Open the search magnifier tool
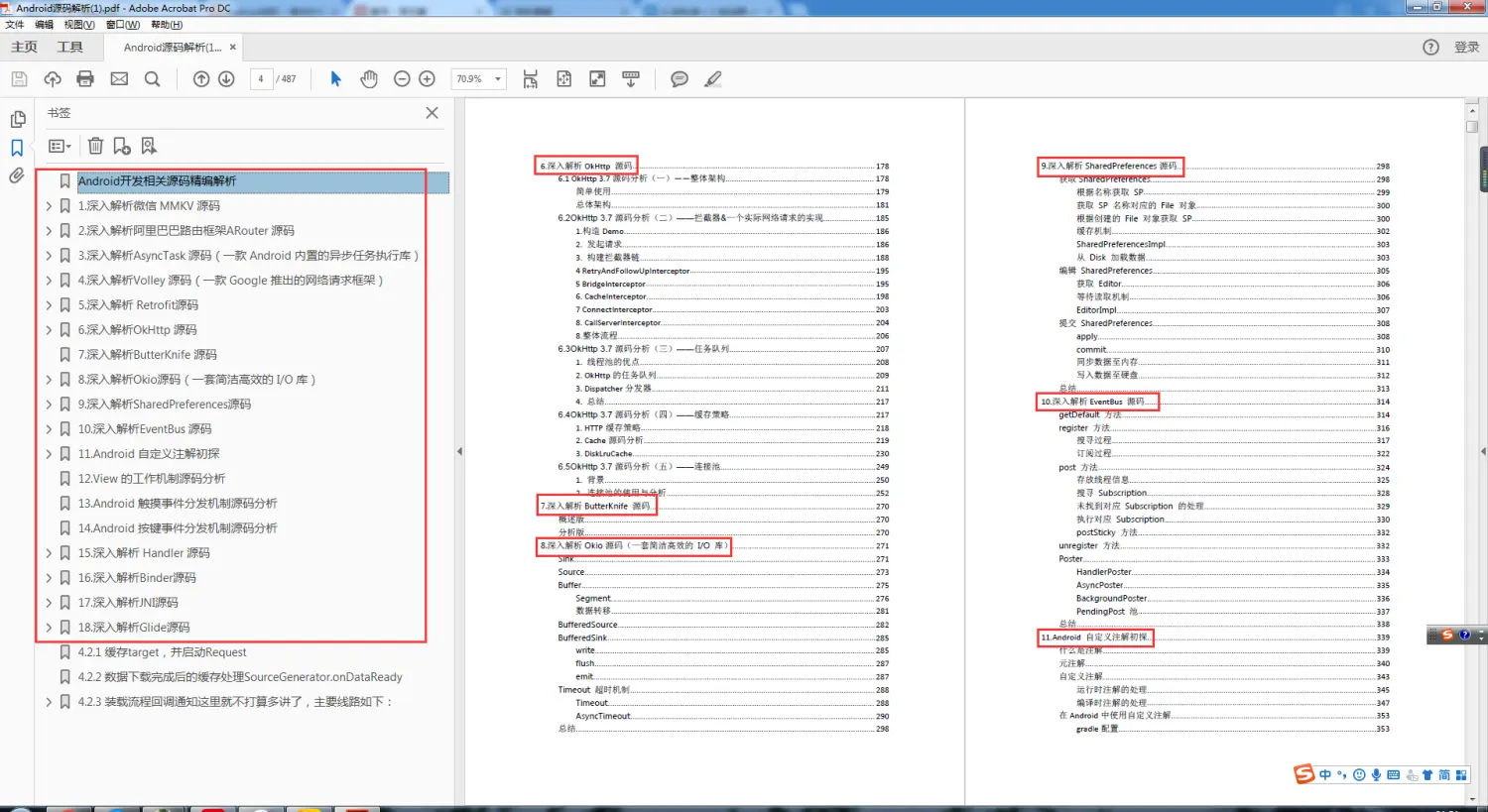 point(152,79)
